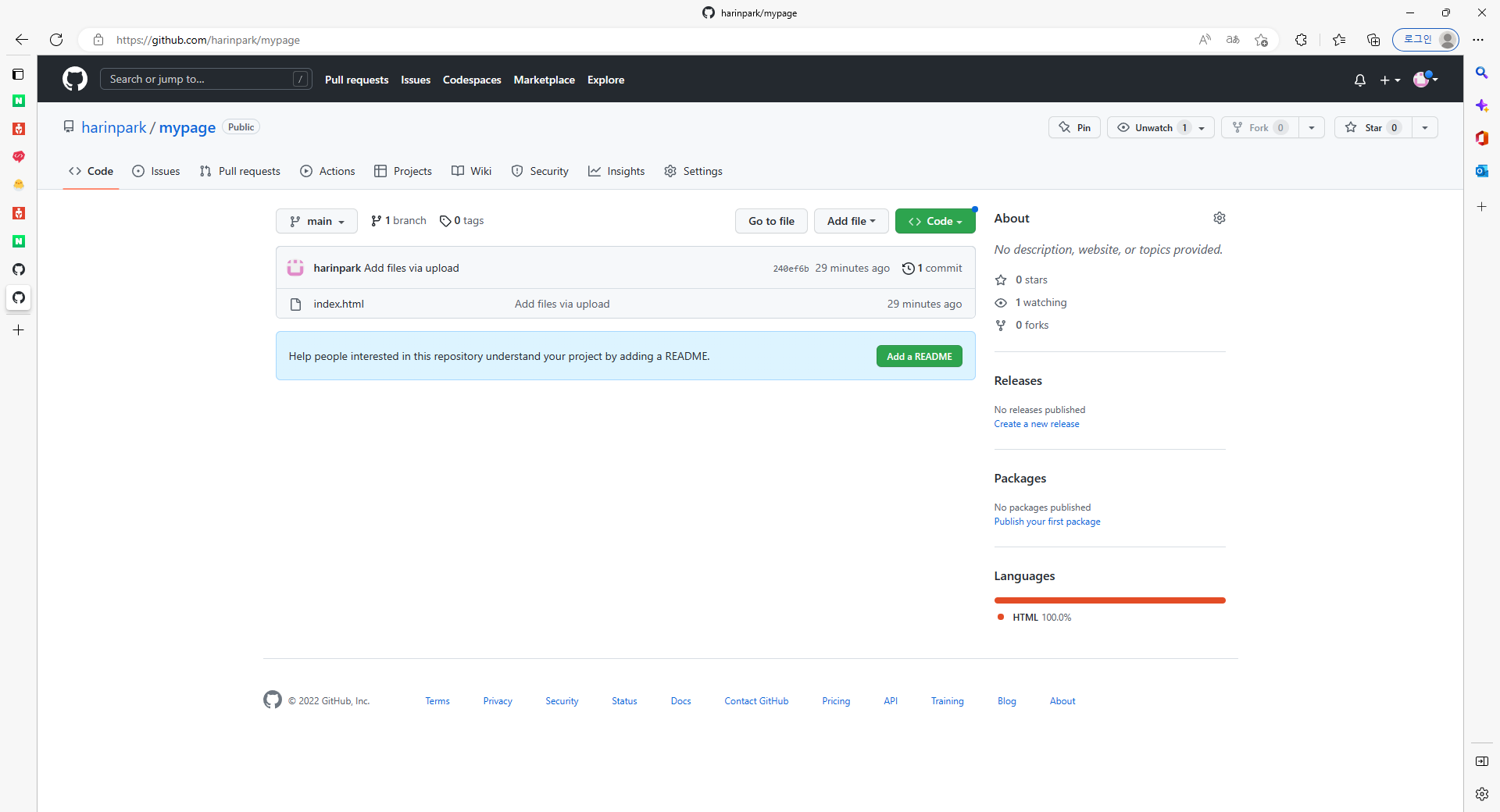This screenshot has height=812, width=1500.
Task: Open Edge sidebar search icon
Action: coord(1481,73)
